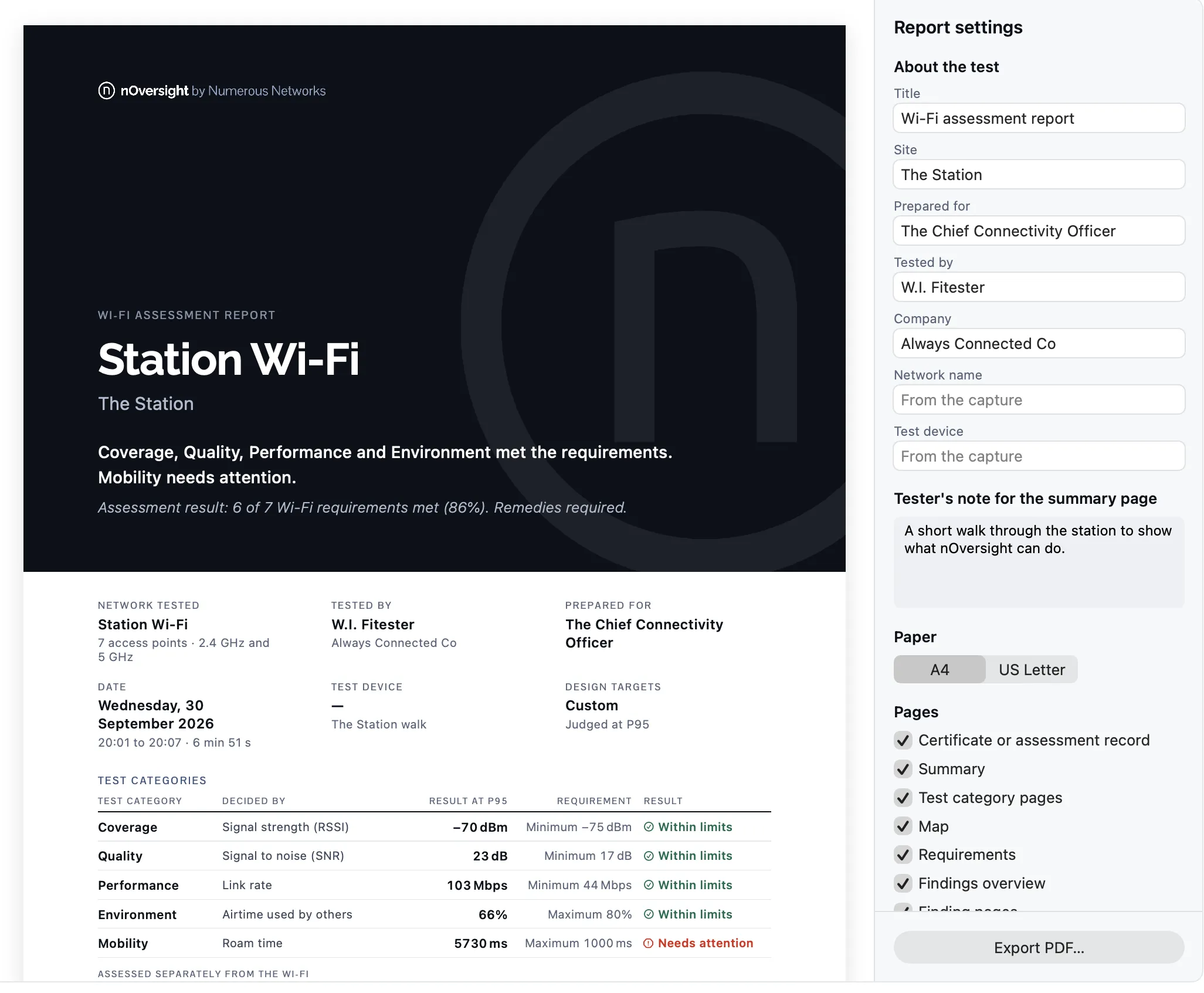This screenshot has width=1204, height=993.
Task: Click 'The Station walk' test device text
Action: [379, 724]
